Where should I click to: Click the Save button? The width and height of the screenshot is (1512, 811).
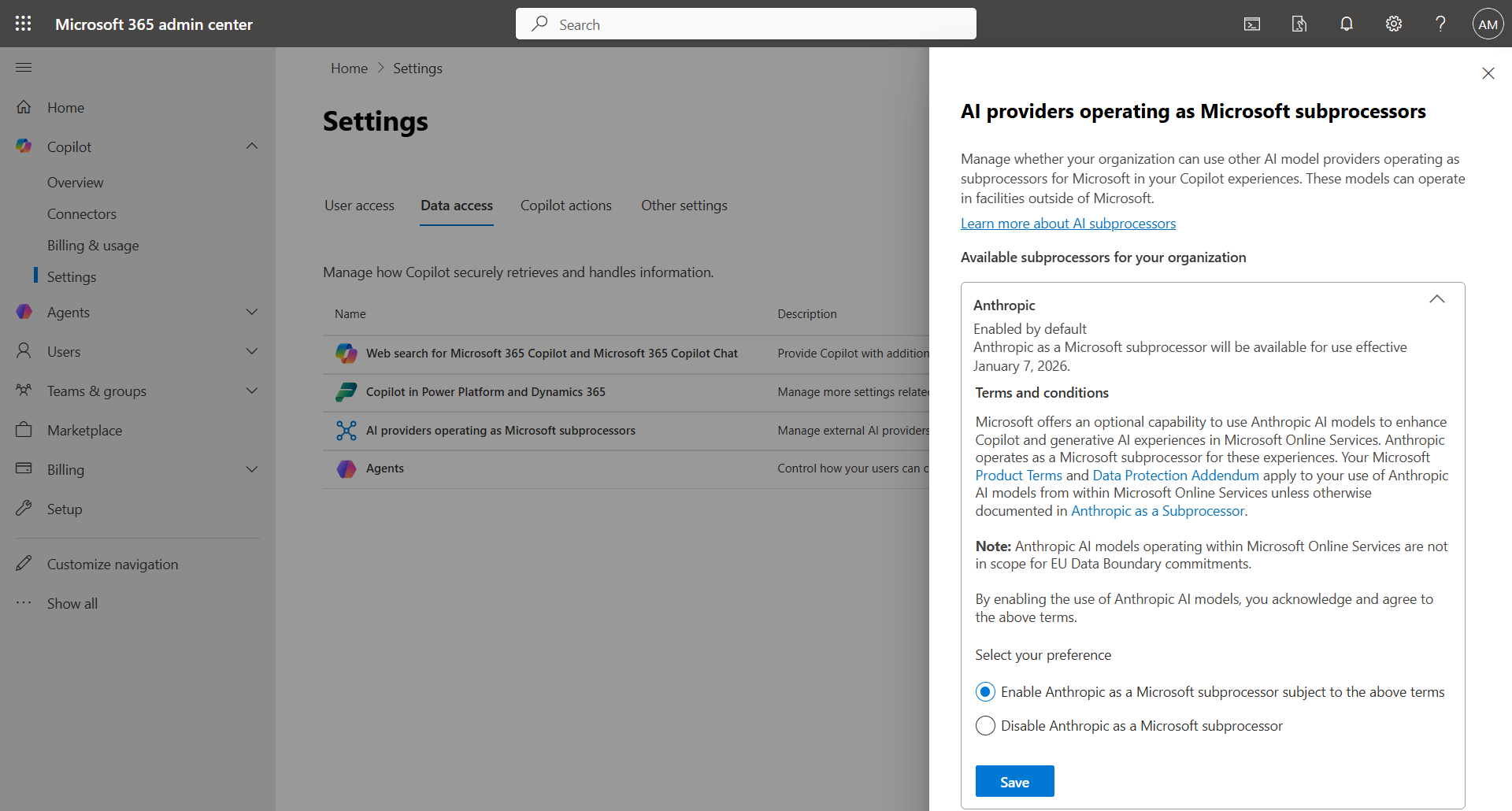(1014, 782)
